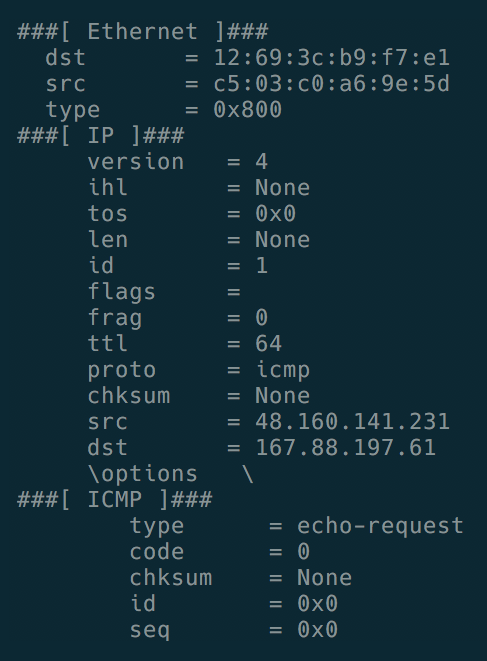The width and height of the screenshot is (487, 661).
Task: Click the IP version value 4
Action: pyautogui.click(x=261, y=162)
